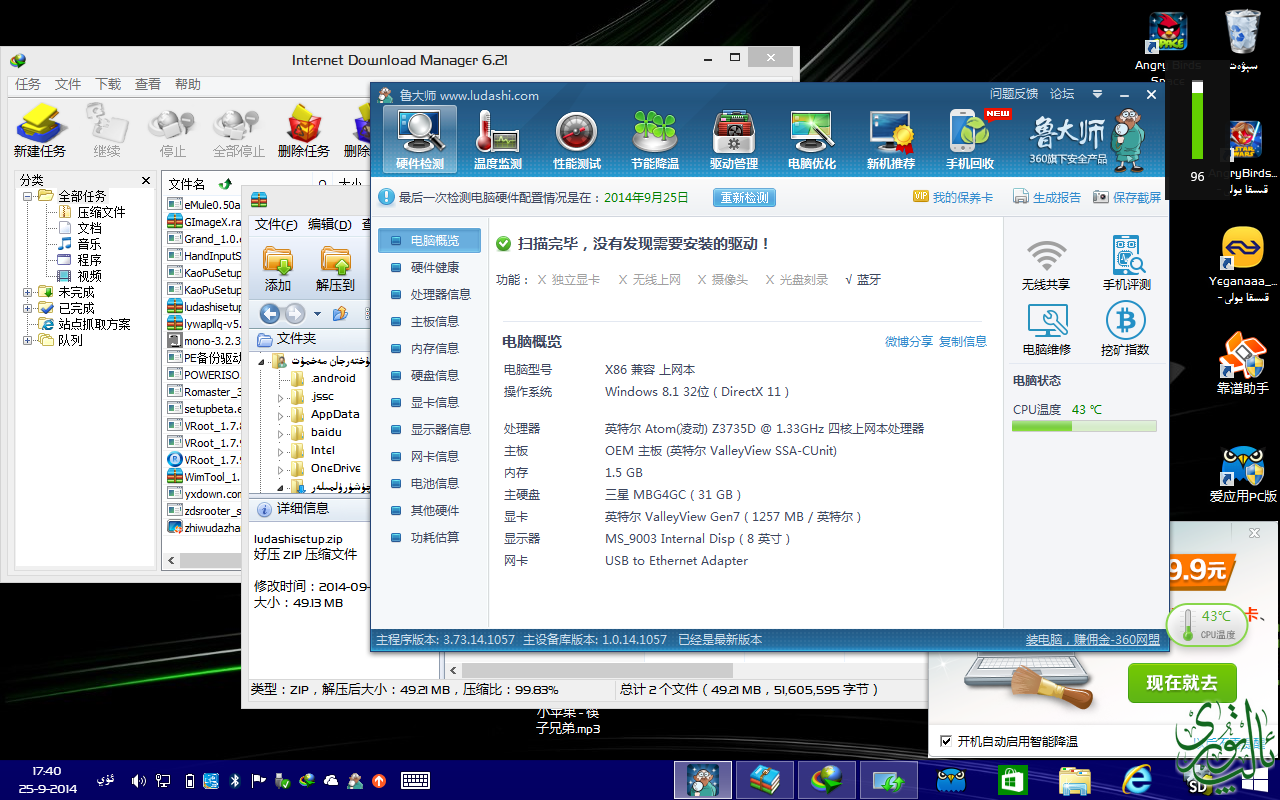Click 现在就去 green button in popup
This screenshot has height=800, width=1280.
tap(1182, 684)
